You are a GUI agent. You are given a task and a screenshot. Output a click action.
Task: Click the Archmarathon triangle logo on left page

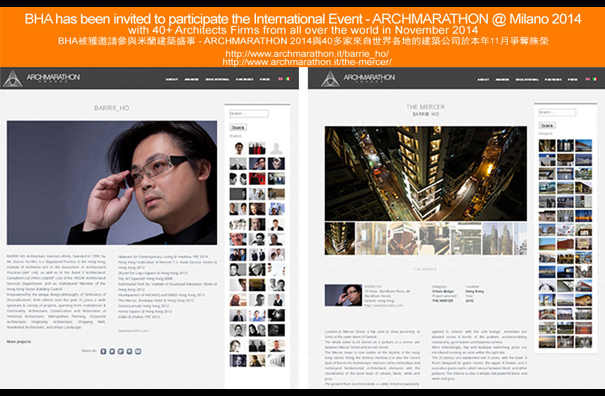12,78
